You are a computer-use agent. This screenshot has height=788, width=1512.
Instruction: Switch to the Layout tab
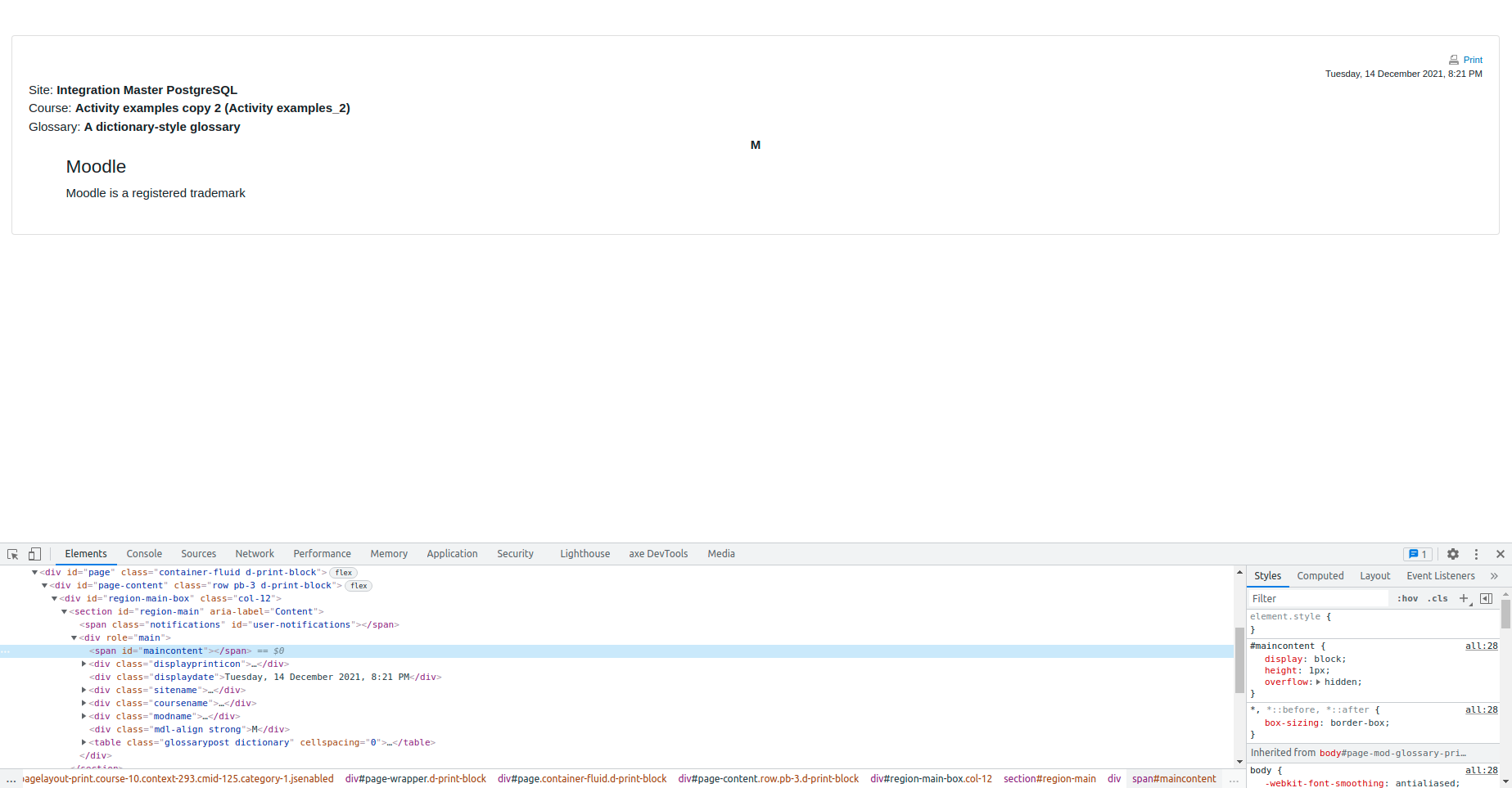point(1374,576)
